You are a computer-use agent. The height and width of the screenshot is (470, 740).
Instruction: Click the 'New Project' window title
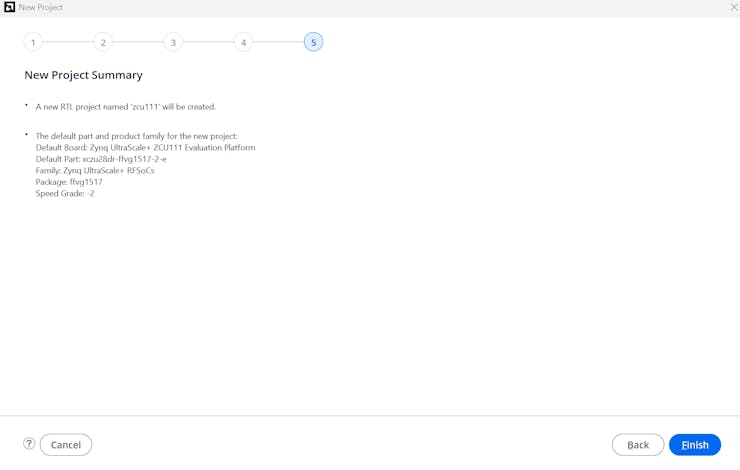click(41, 7)
